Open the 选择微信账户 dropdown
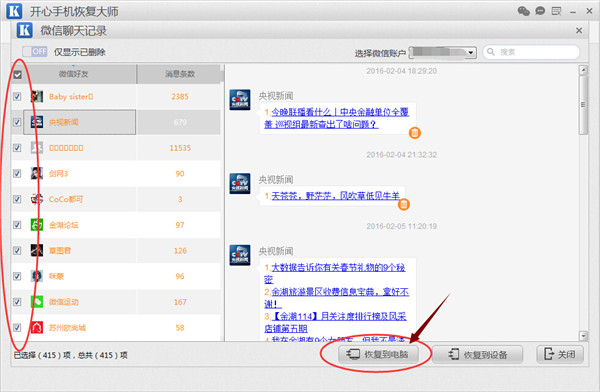The image size is (600, 392). [443, 52]
